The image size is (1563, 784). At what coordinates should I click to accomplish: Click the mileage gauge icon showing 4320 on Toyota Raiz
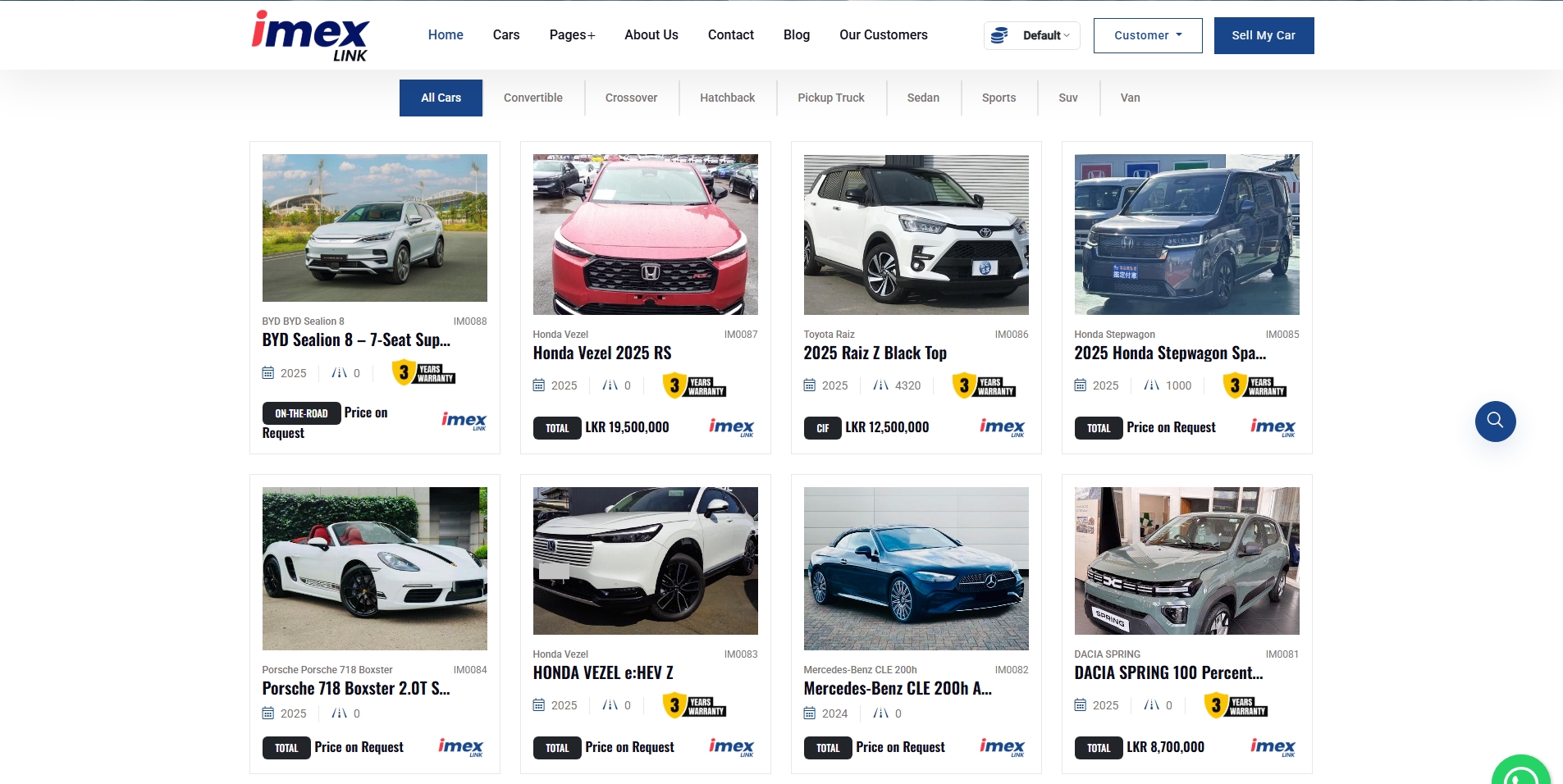pos(880,385)
